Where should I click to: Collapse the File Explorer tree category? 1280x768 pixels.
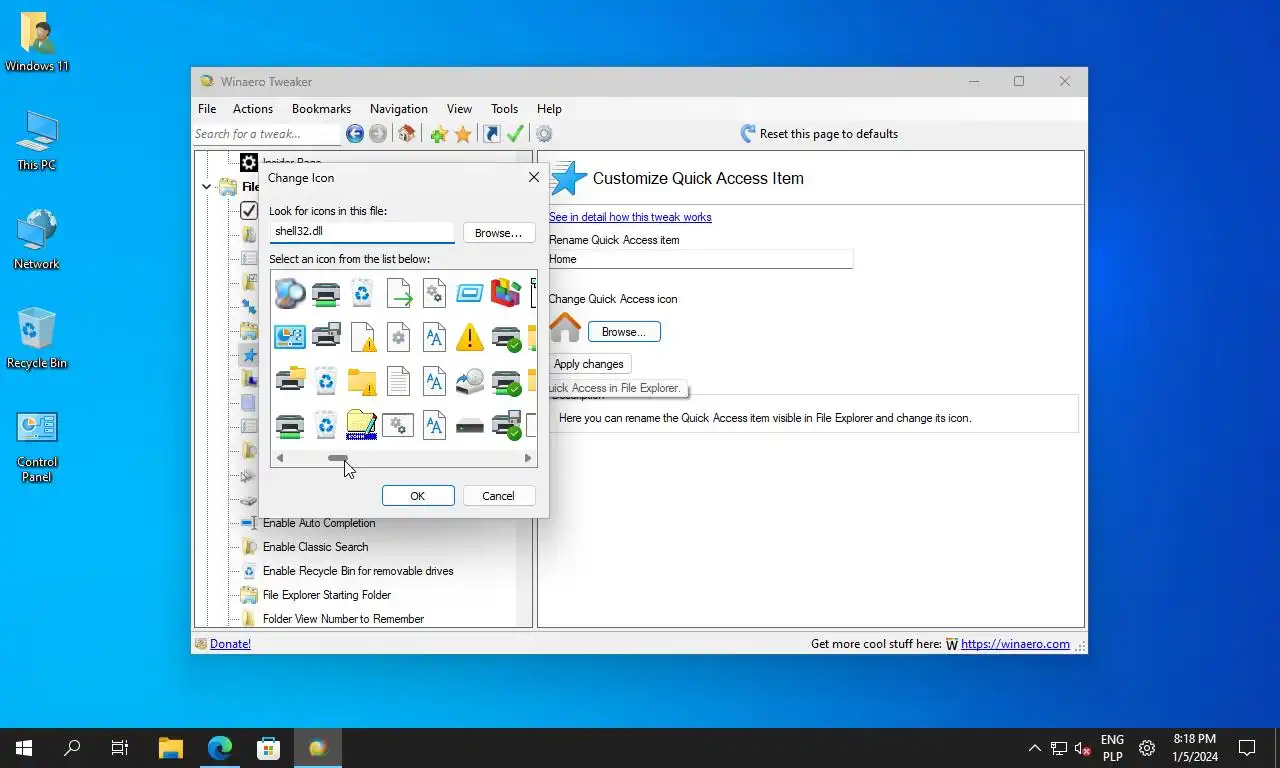207,187
